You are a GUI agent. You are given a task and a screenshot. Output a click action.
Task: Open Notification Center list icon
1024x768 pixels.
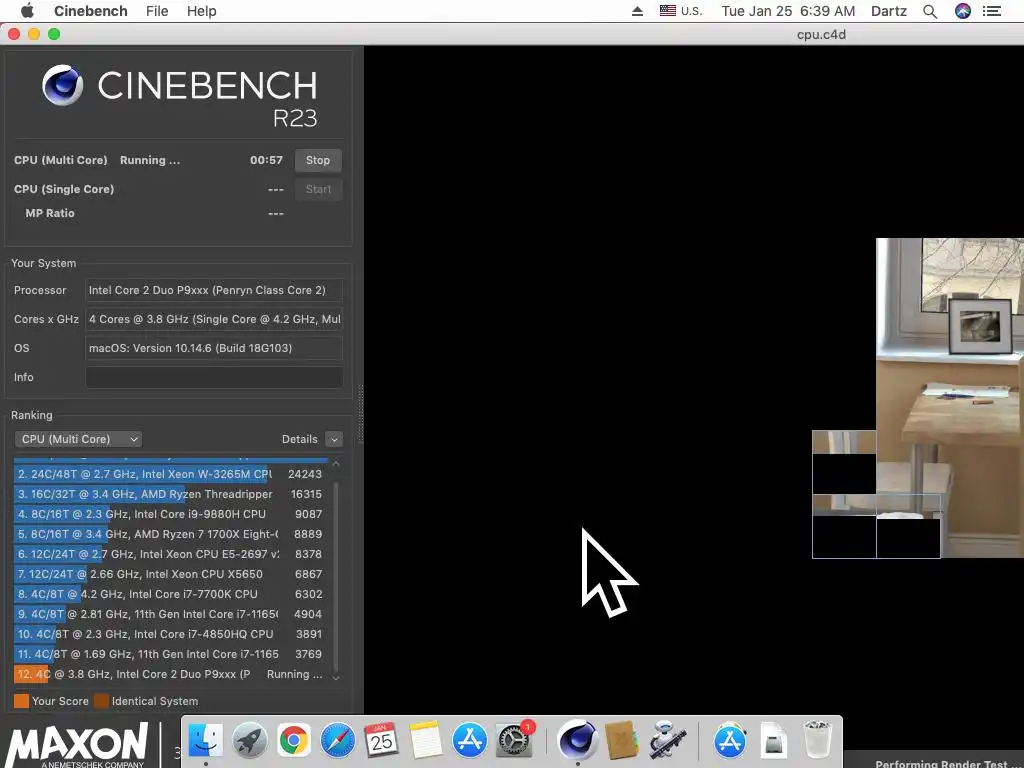click(992, 11)
